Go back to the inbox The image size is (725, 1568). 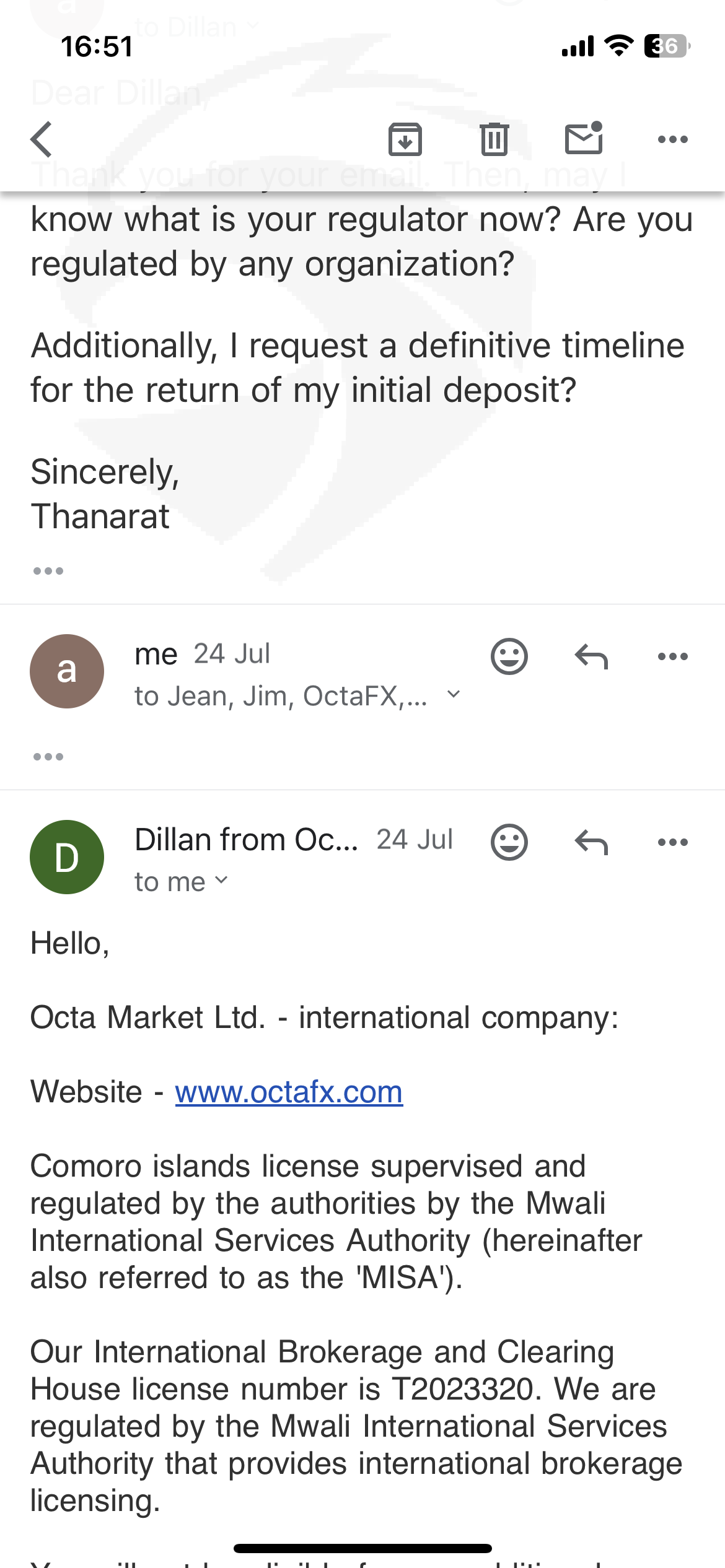pos(42,139)
